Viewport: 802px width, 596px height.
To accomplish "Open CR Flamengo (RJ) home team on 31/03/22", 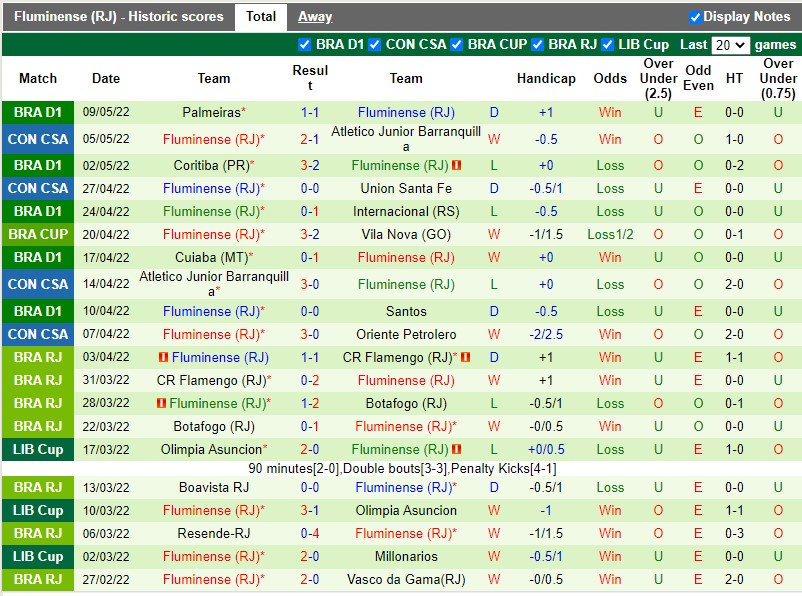I will 211,380.
